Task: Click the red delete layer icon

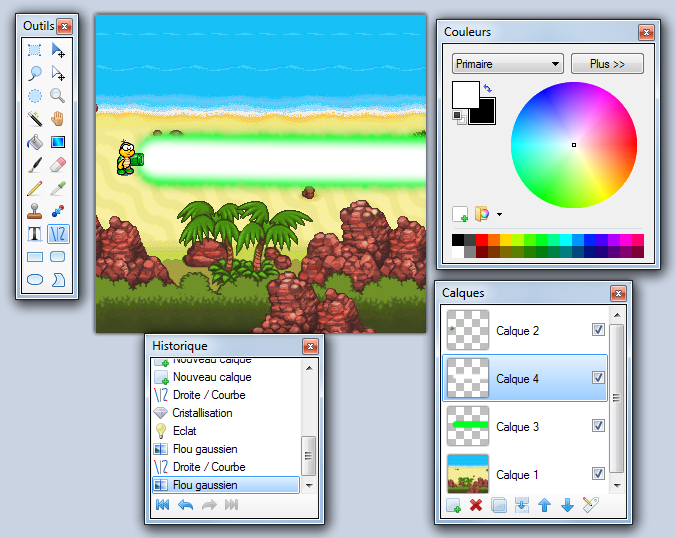Action: click(476, 506)
